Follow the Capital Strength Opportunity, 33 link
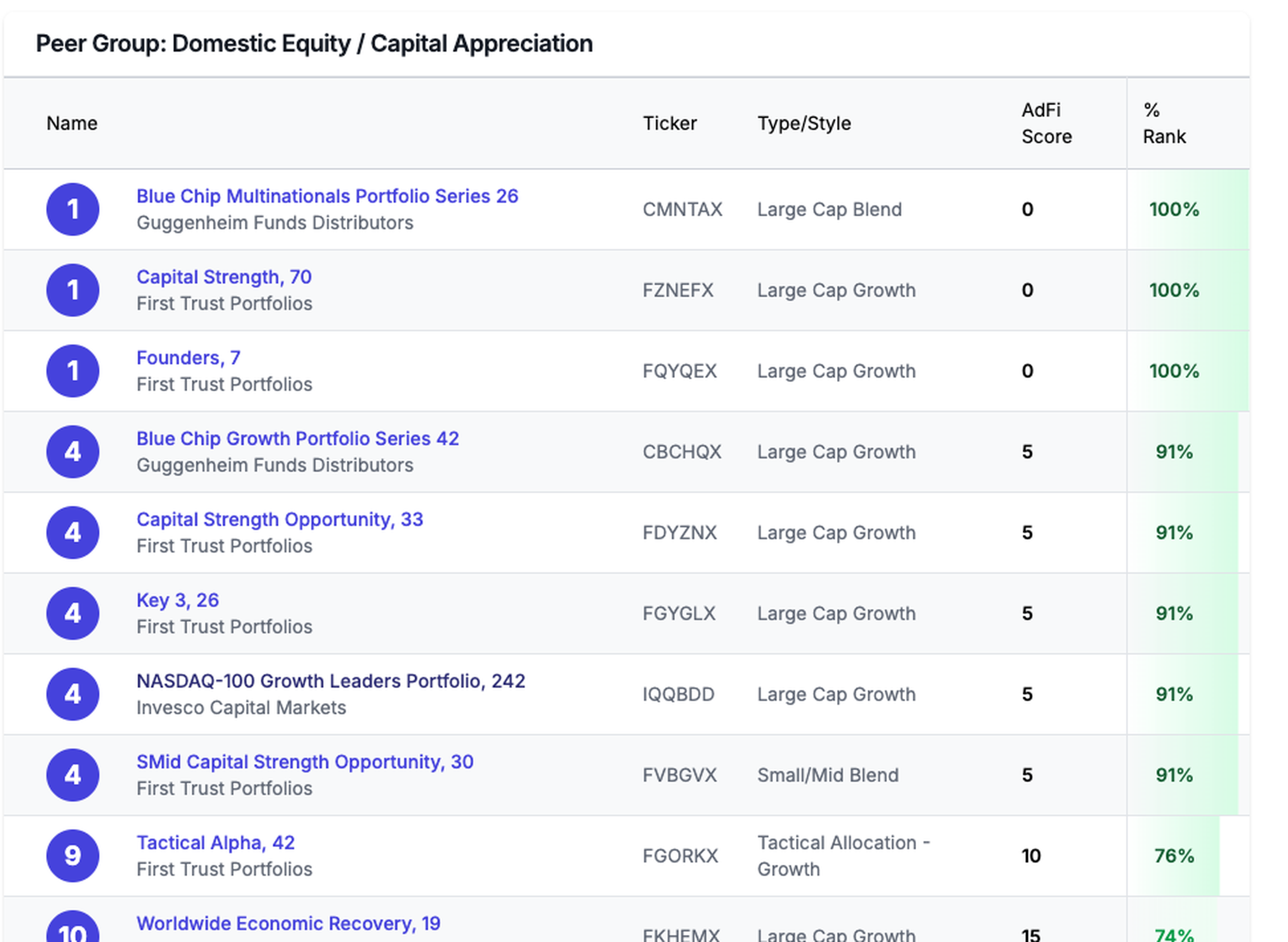The image size is (1288, 942). point(279,520)
